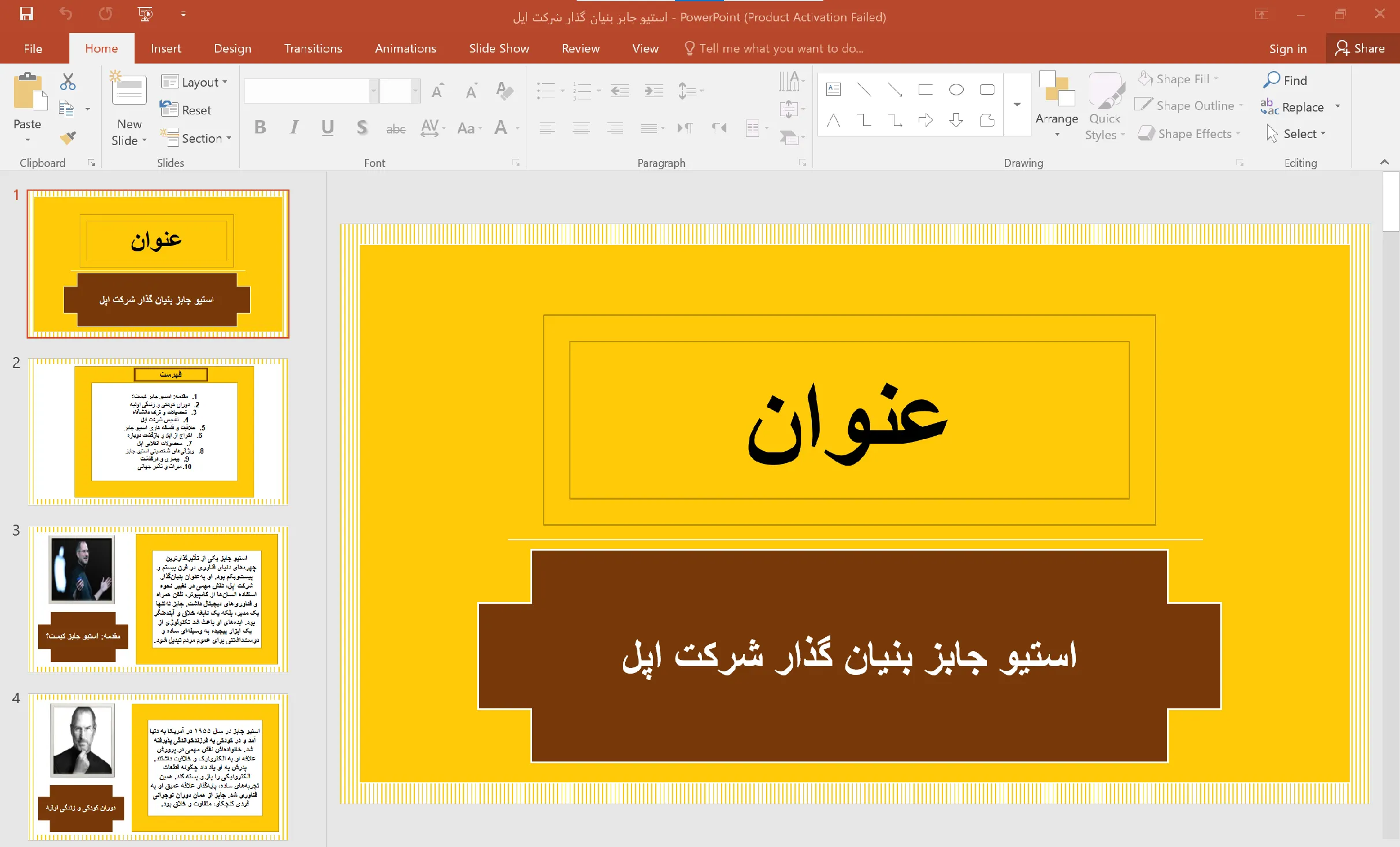Pick the oval shape in the shapes gallery

coord(956,90)
